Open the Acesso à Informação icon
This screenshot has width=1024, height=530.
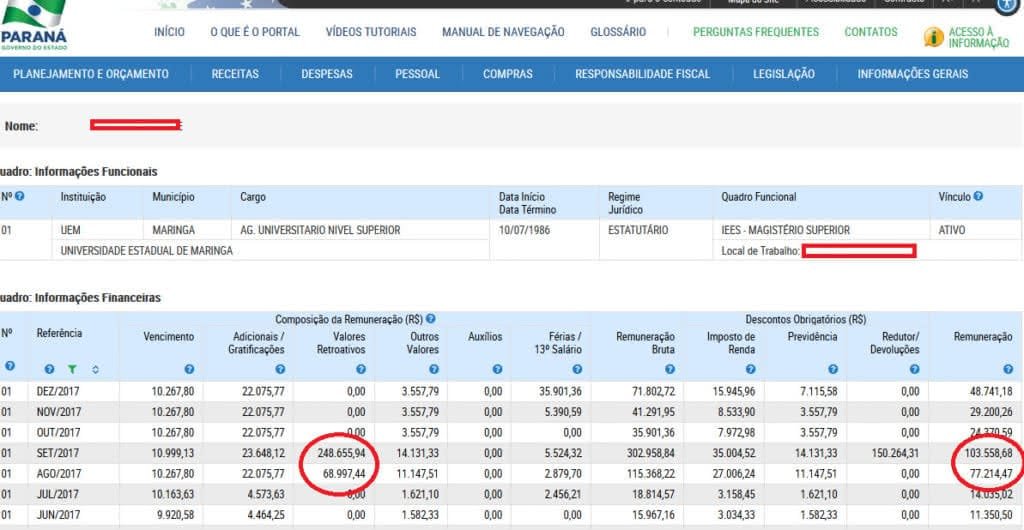[934, 37]
